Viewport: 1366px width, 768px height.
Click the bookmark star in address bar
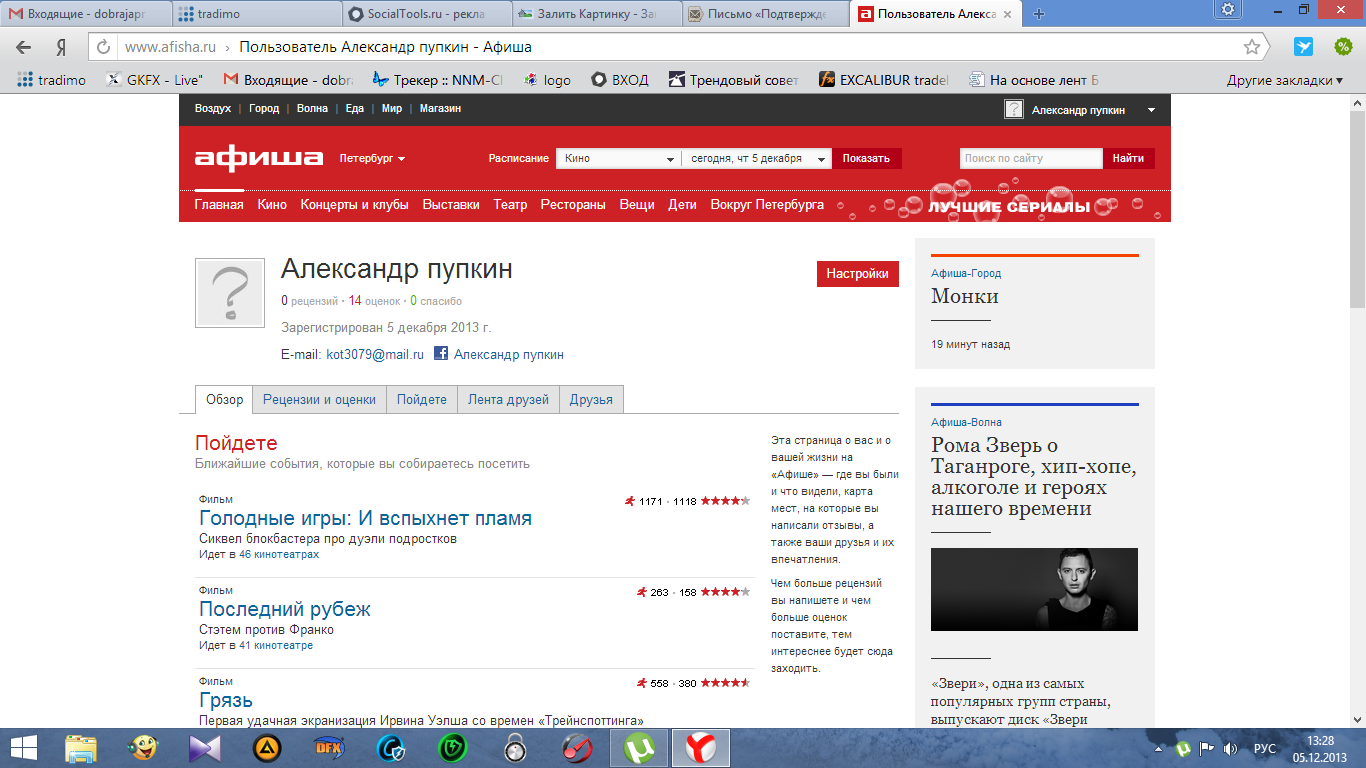pyautogui.click(x=1251, y=47)
